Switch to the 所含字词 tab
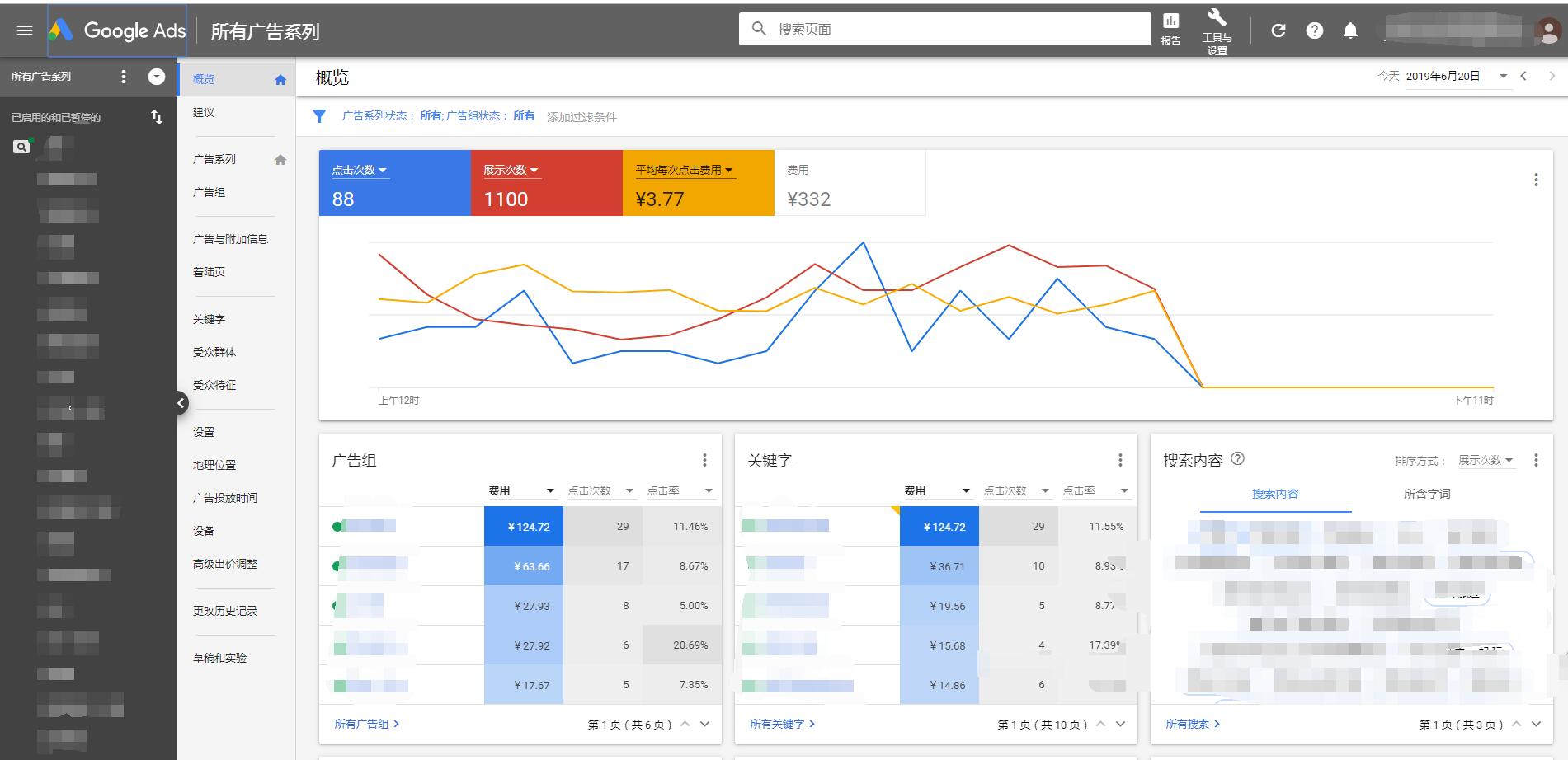Image resolution: width=1568 pixels, height=760 pixels. [1428, 494]
